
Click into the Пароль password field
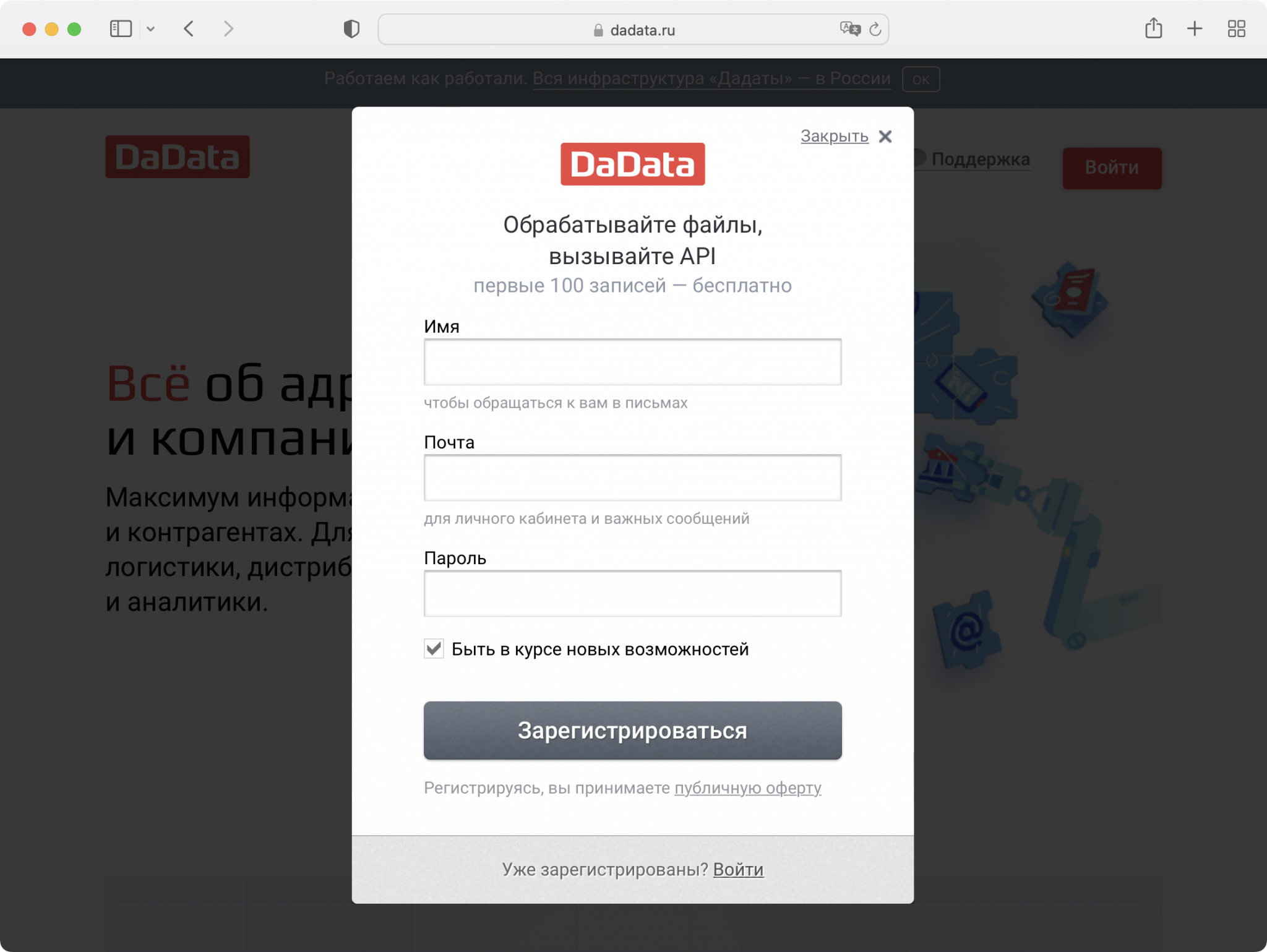coord(632,593)
